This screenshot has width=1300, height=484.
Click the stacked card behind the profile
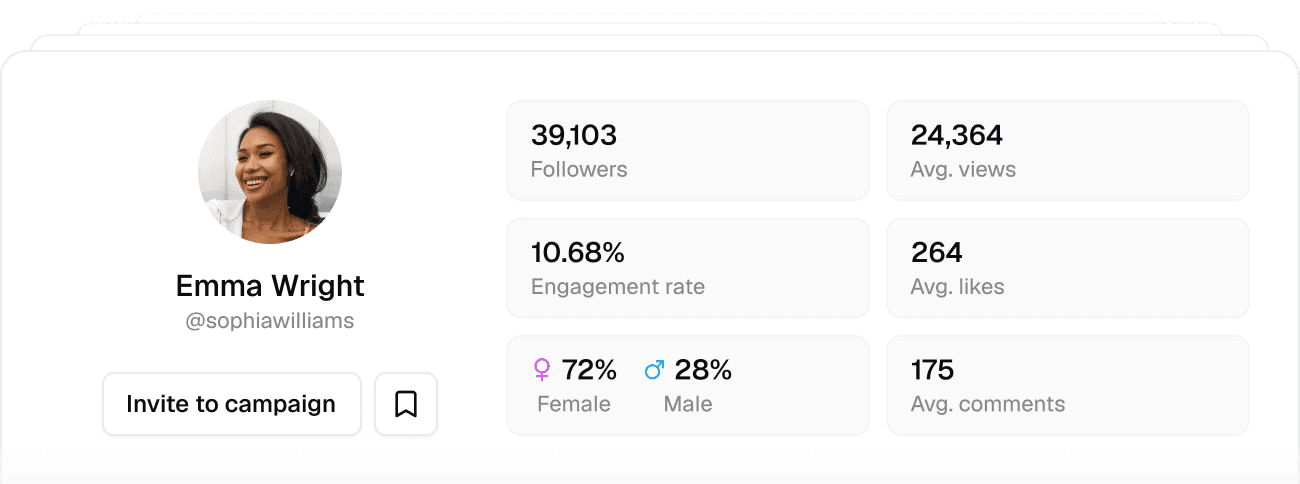pos(650,42)
